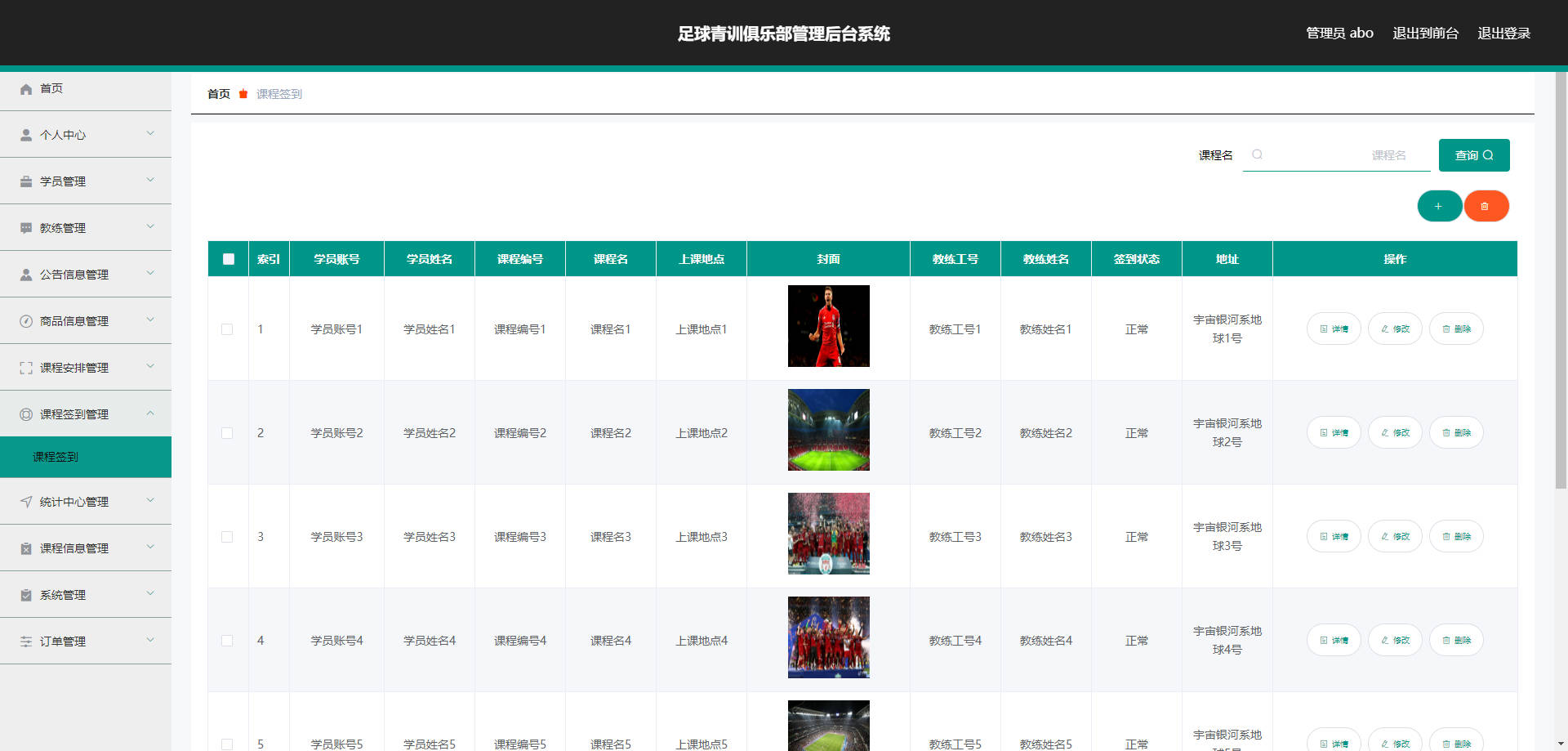
Task: Click the 课程信息管理 clipboard icon
Action: click(26, 548)
